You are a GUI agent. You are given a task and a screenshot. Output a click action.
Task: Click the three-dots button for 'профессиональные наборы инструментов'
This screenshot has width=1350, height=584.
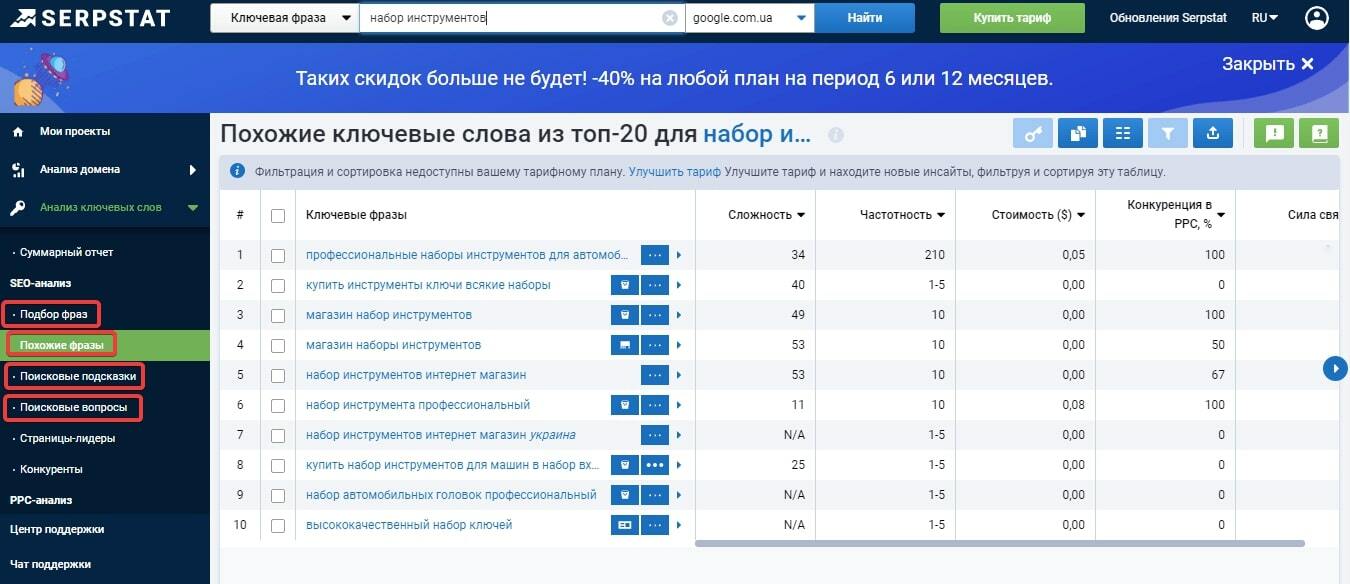(654, 255)
